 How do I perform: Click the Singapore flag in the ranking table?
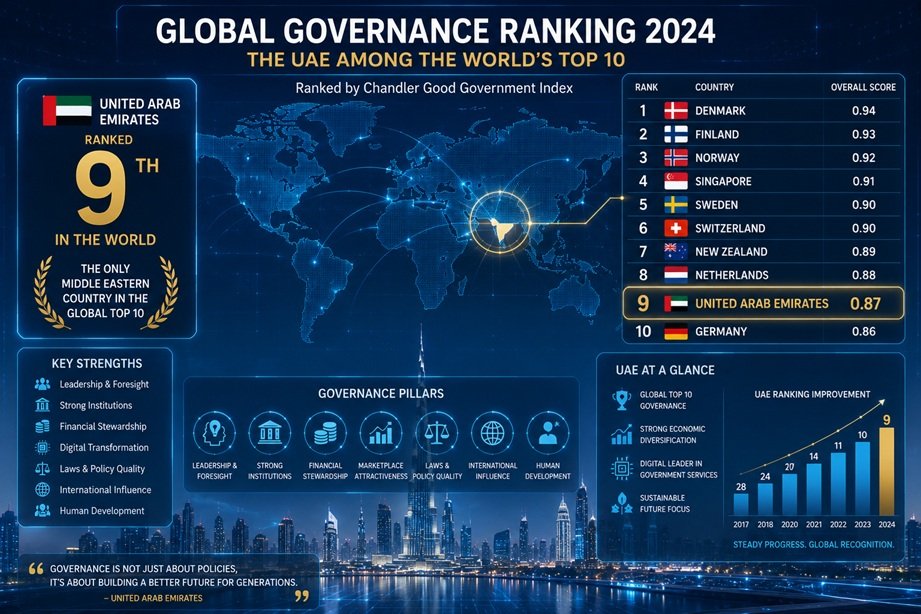point(675,181)
